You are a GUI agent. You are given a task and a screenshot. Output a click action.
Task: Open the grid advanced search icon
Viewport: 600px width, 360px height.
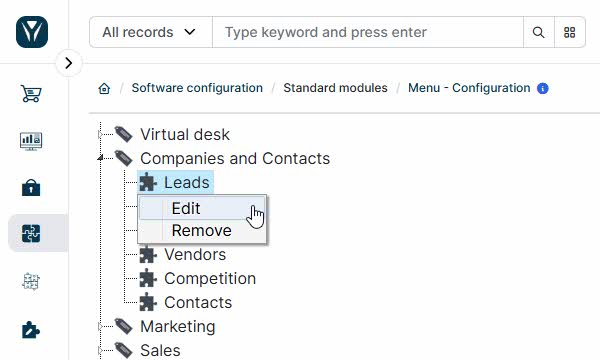pos(569,33)
